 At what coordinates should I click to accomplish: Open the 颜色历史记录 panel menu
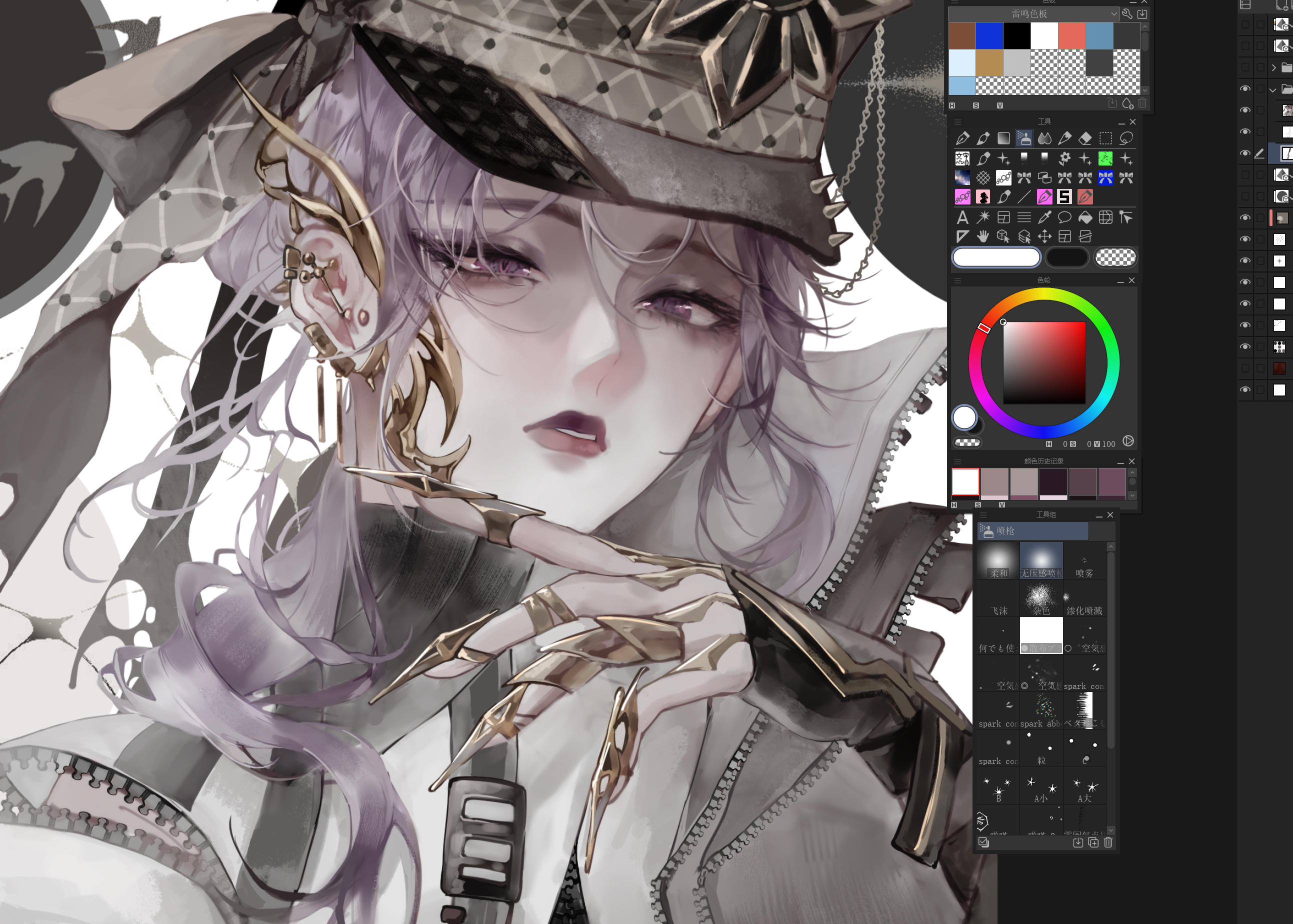coord(958,461)
